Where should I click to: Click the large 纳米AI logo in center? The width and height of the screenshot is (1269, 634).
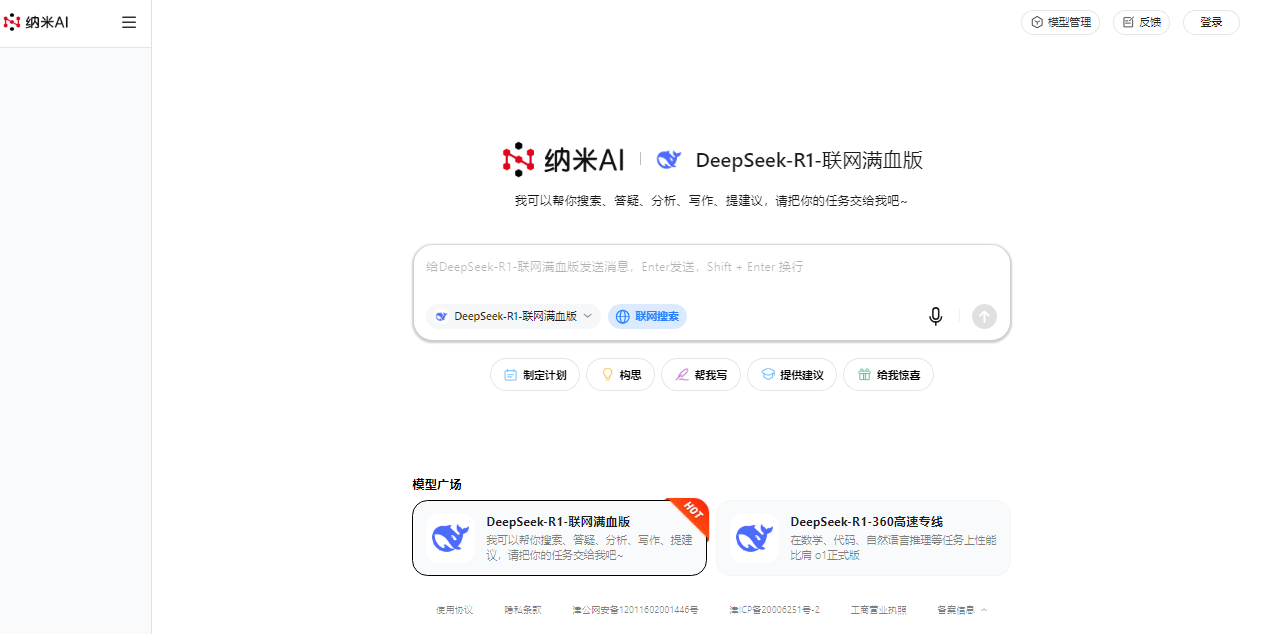(564, 160)
